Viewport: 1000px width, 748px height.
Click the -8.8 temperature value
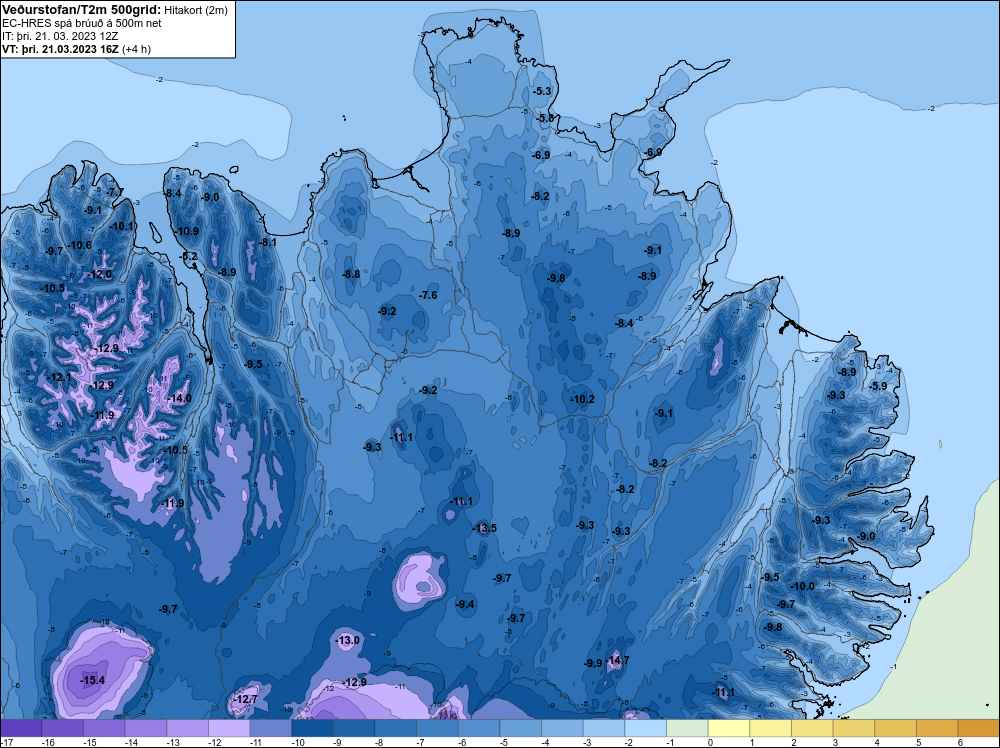pos(351,274)
